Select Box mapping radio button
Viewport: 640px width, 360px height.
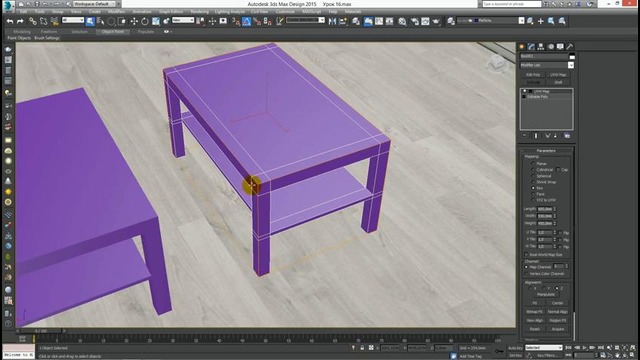533,188
